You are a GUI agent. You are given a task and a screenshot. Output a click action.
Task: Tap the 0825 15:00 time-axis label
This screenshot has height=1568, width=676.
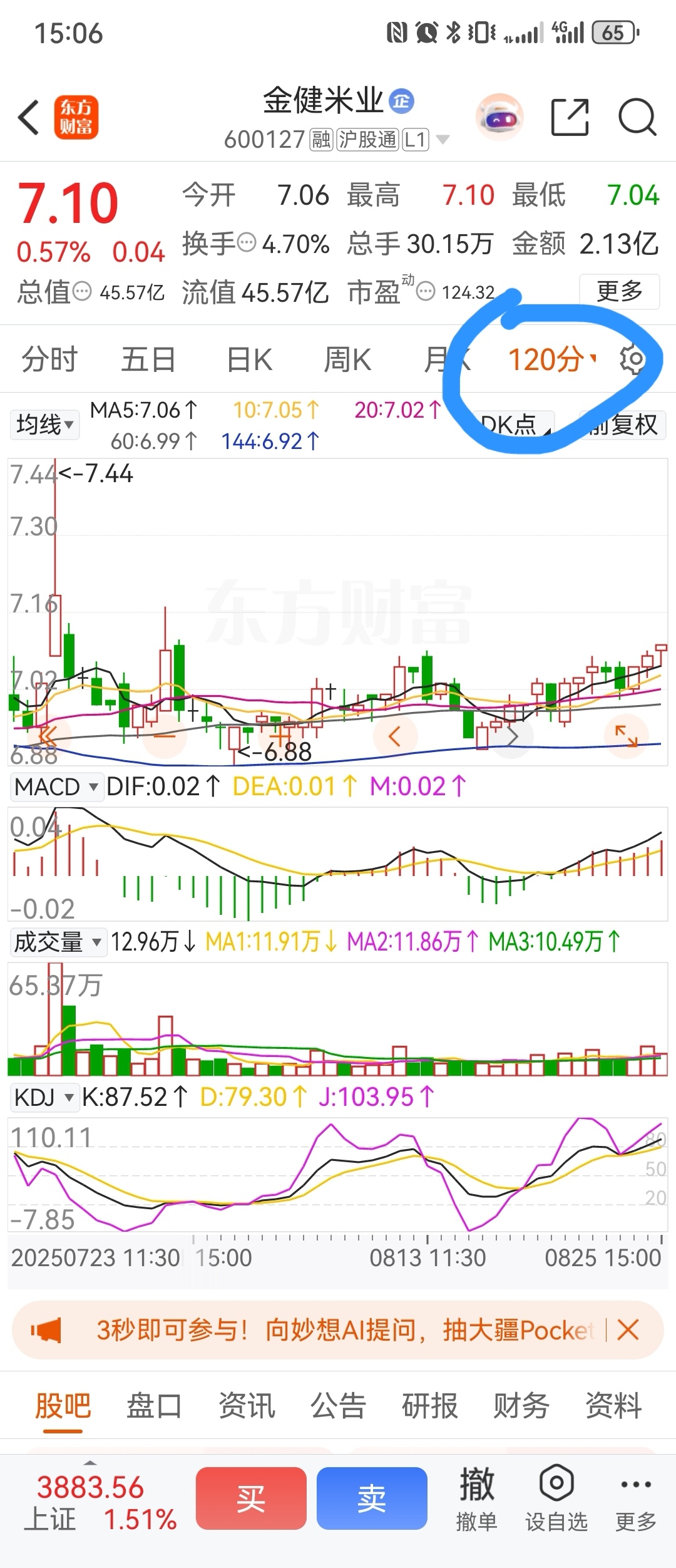click(603, 1257)
